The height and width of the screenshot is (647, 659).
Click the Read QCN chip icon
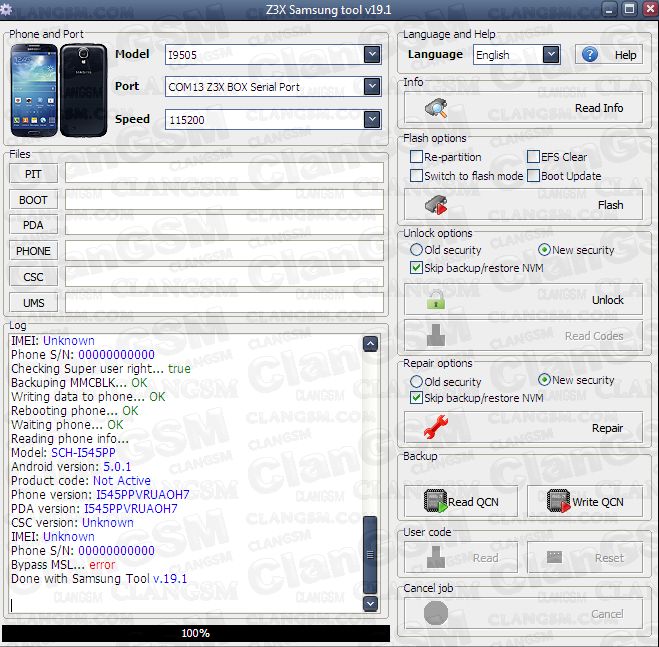(435, 501)
